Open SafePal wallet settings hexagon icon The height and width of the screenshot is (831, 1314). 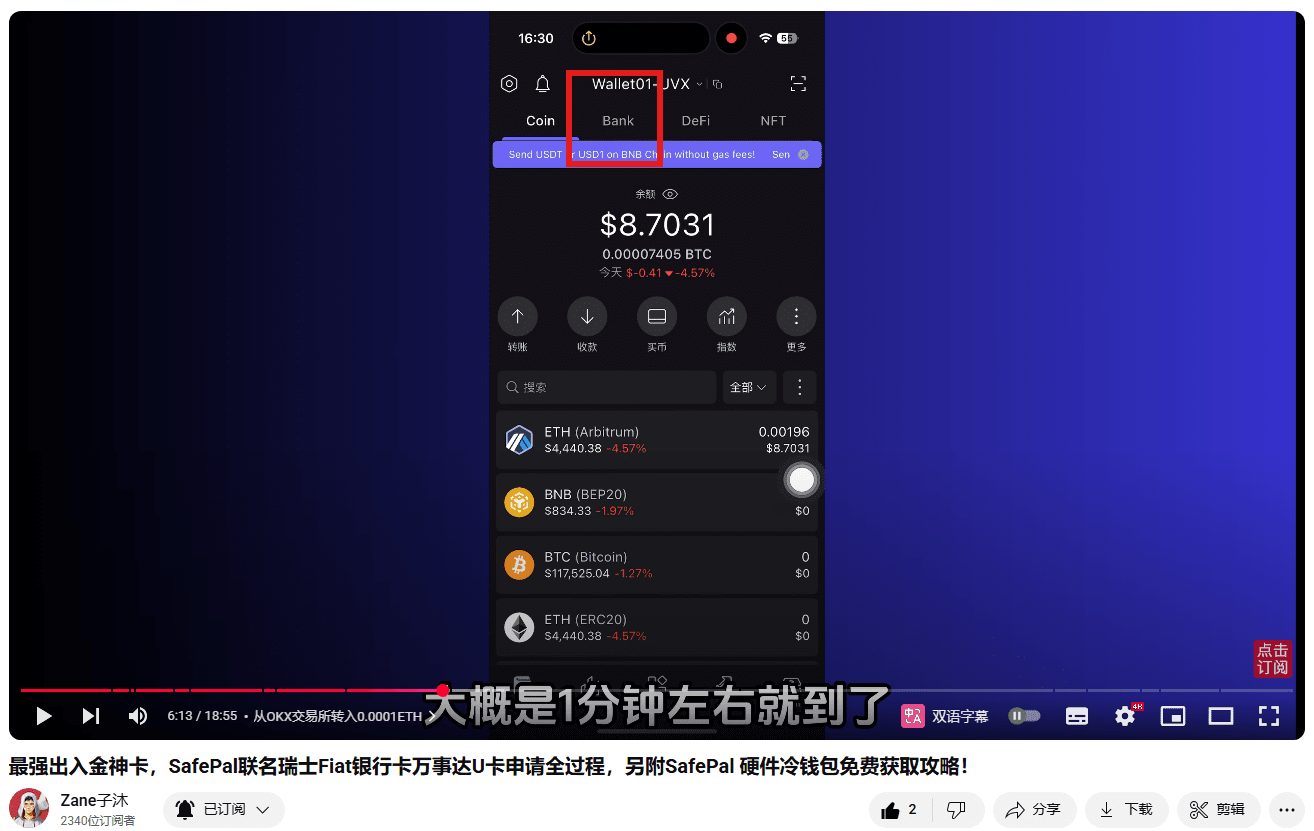[x=509, y=84]
